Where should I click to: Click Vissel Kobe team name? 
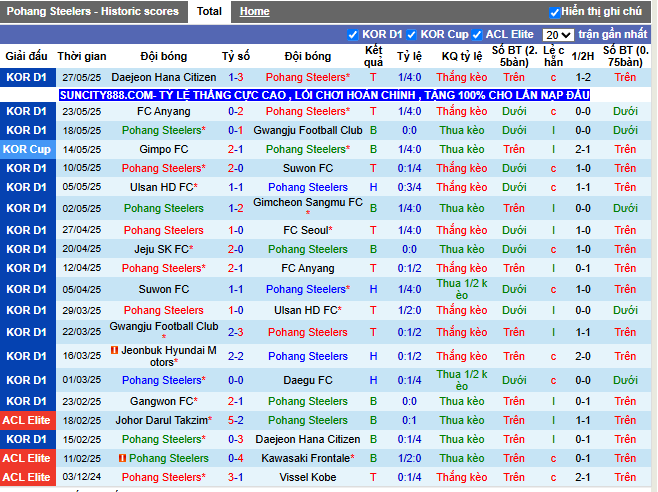coord(308,477)
